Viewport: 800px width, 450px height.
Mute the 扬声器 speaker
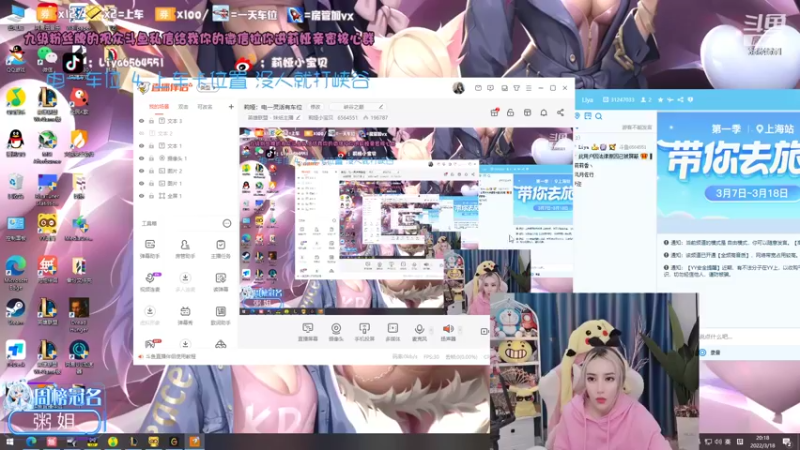[448, 332]
